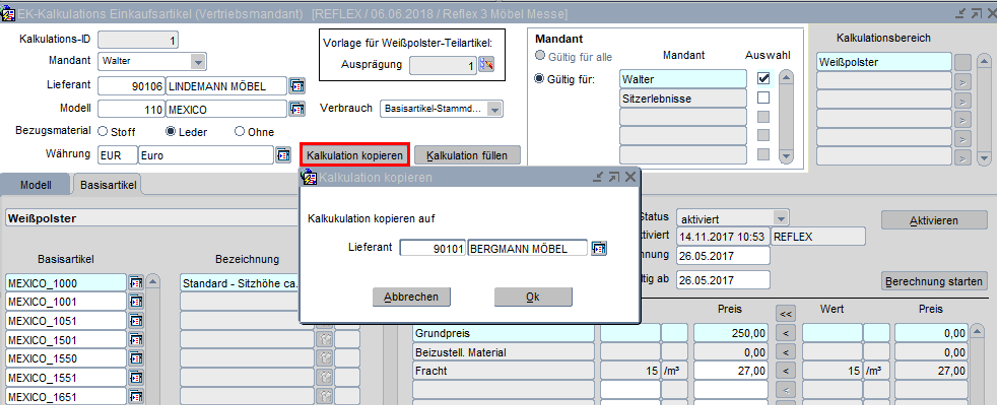Image resolution: width=997 pixels, height=405 pixels.
Task: Open lookup icon next to Modell MEXICO
Action: pyautogui.click(x=296, y=108)
